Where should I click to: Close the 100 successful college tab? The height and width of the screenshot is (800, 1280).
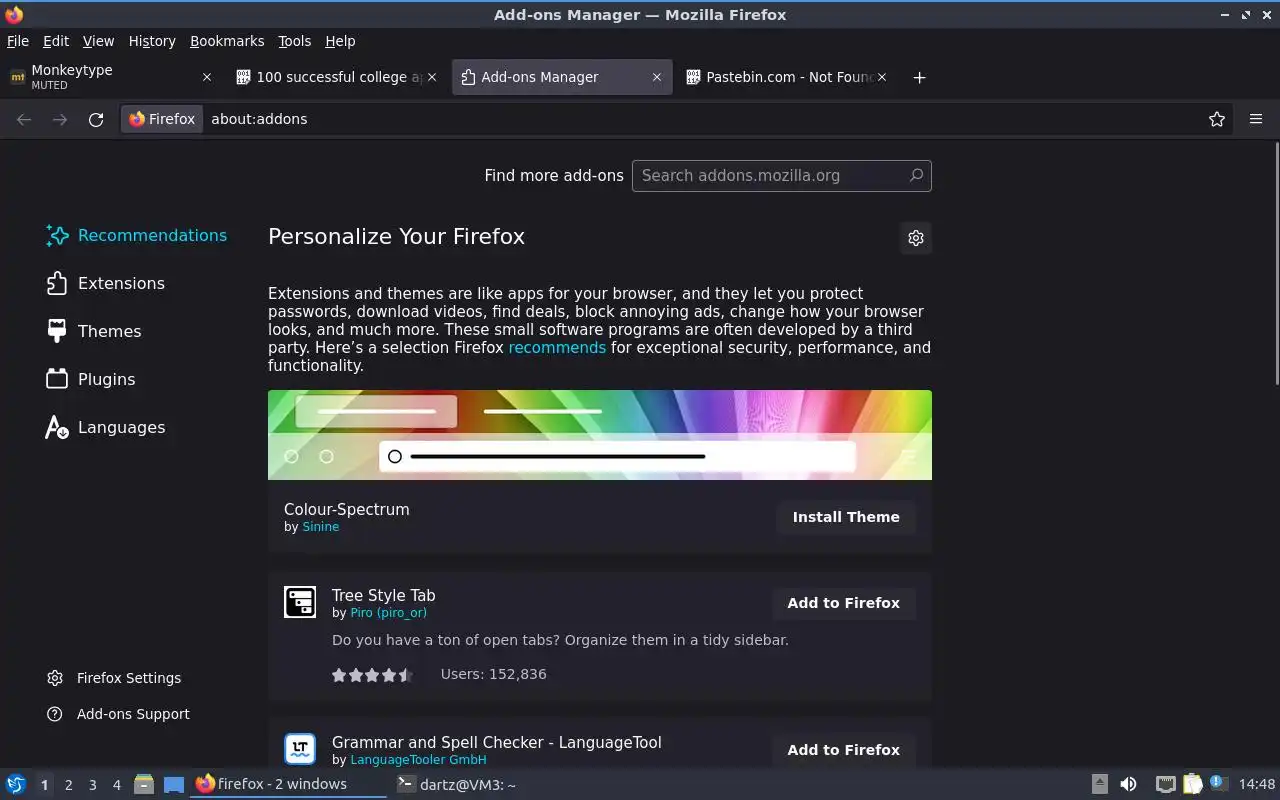tap(432, 77)
